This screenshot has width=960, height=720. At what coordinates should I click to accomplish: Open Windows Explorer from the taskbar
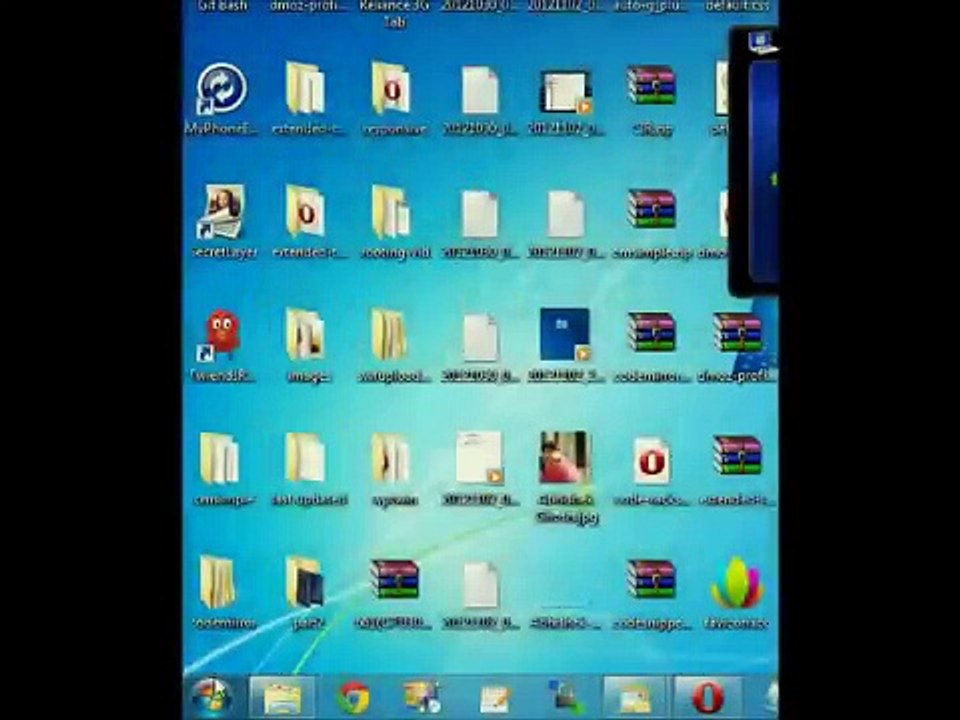(283, 698)
